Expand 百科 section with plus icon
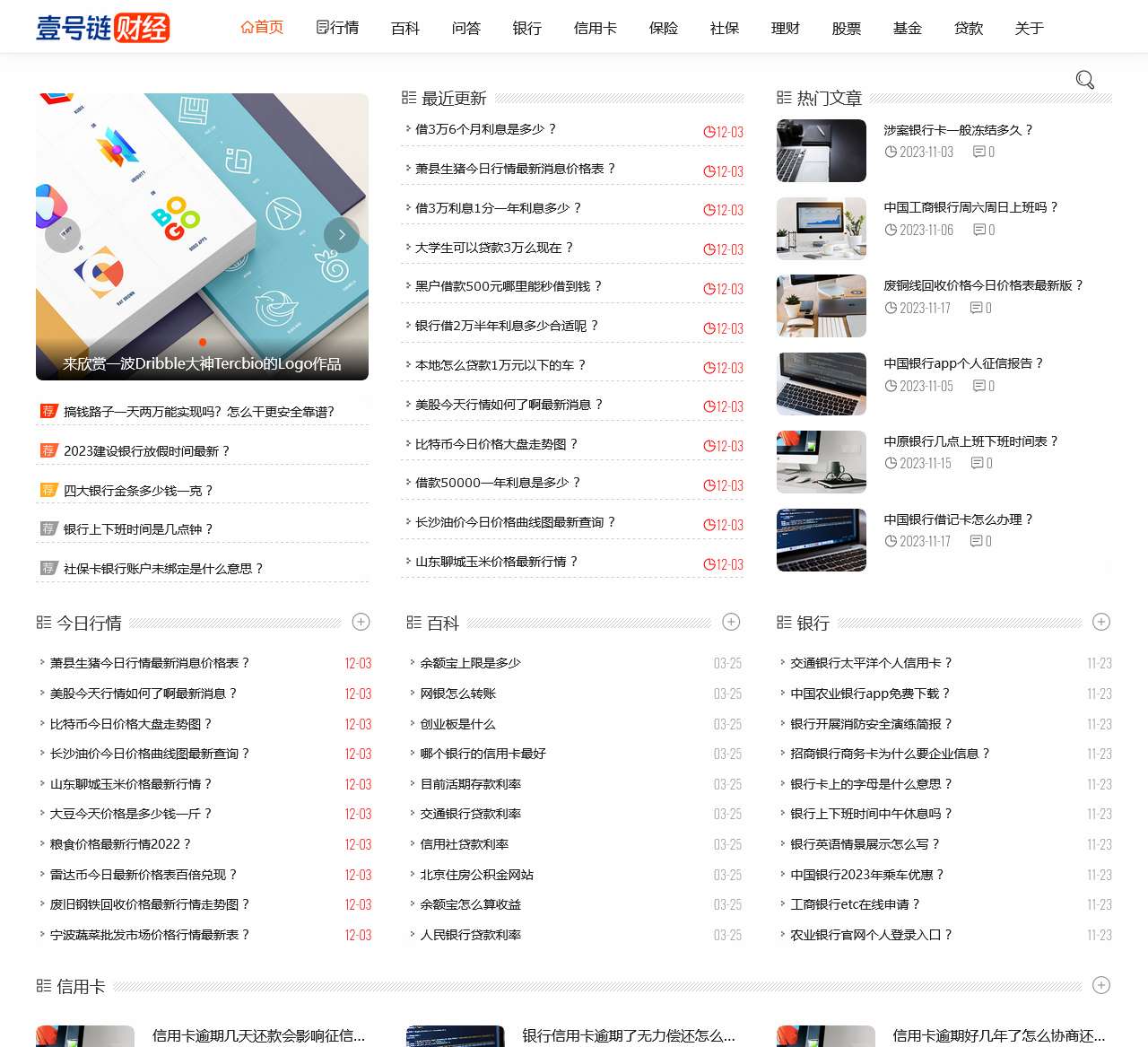 (731, 622)
